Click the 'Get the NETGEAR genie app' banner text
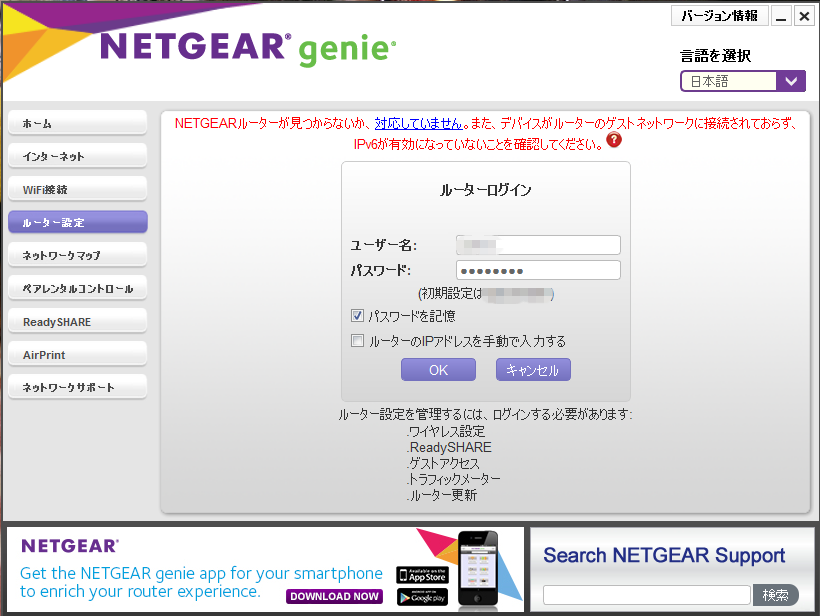 point(201,582)
